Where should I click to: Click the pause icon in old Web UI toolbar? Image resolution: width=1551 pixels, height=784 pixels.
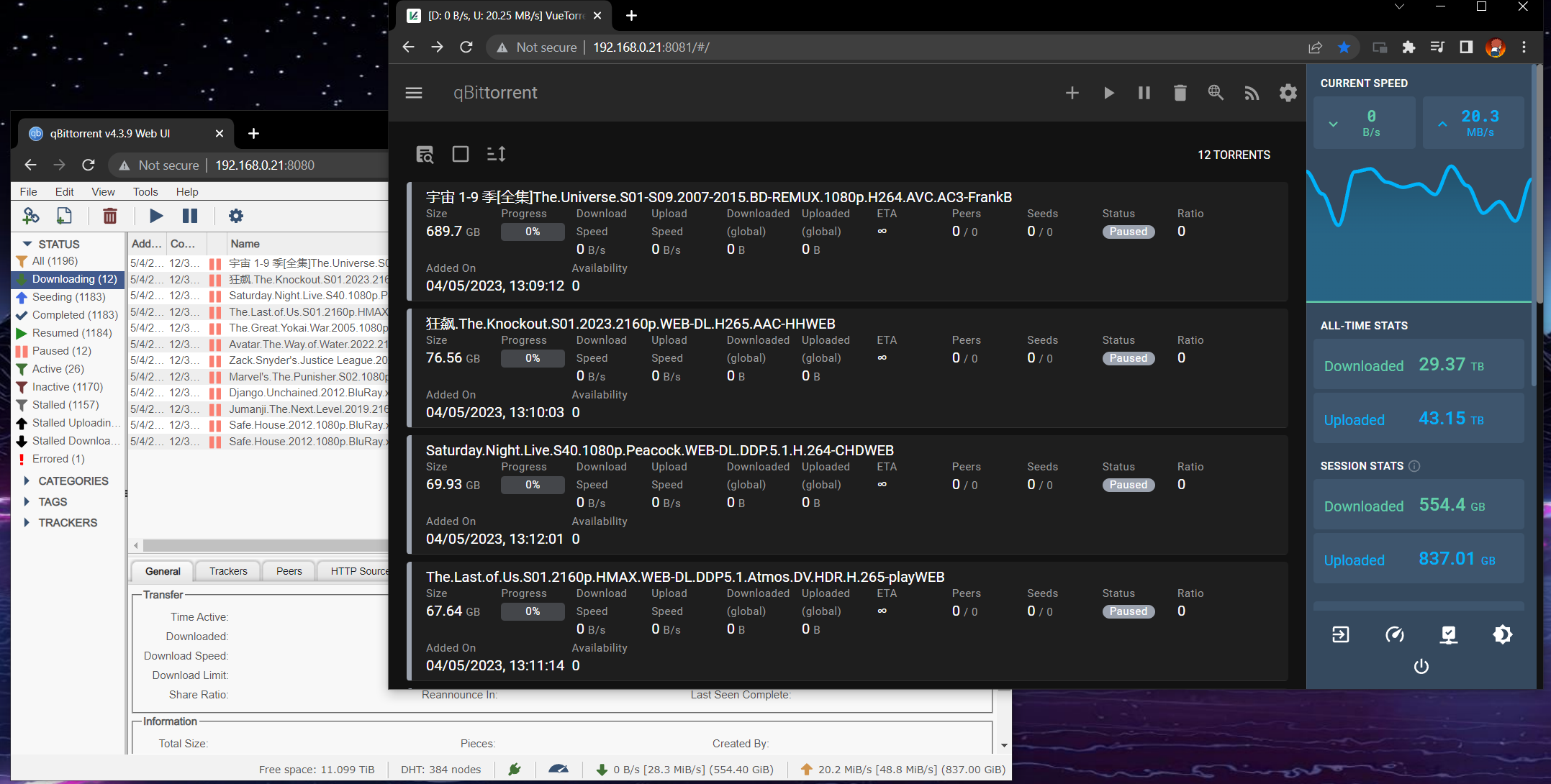pyautogui.click(x=190, y=216)
